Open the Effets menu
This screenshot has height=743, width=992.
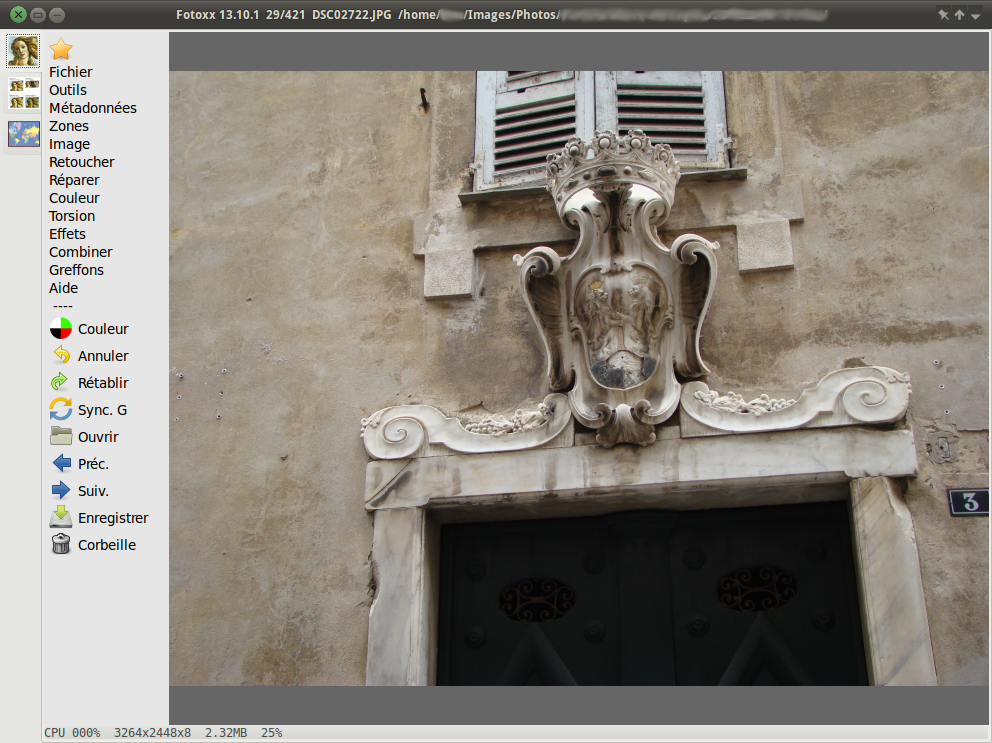pyautogui.click(x=67, y=234)
